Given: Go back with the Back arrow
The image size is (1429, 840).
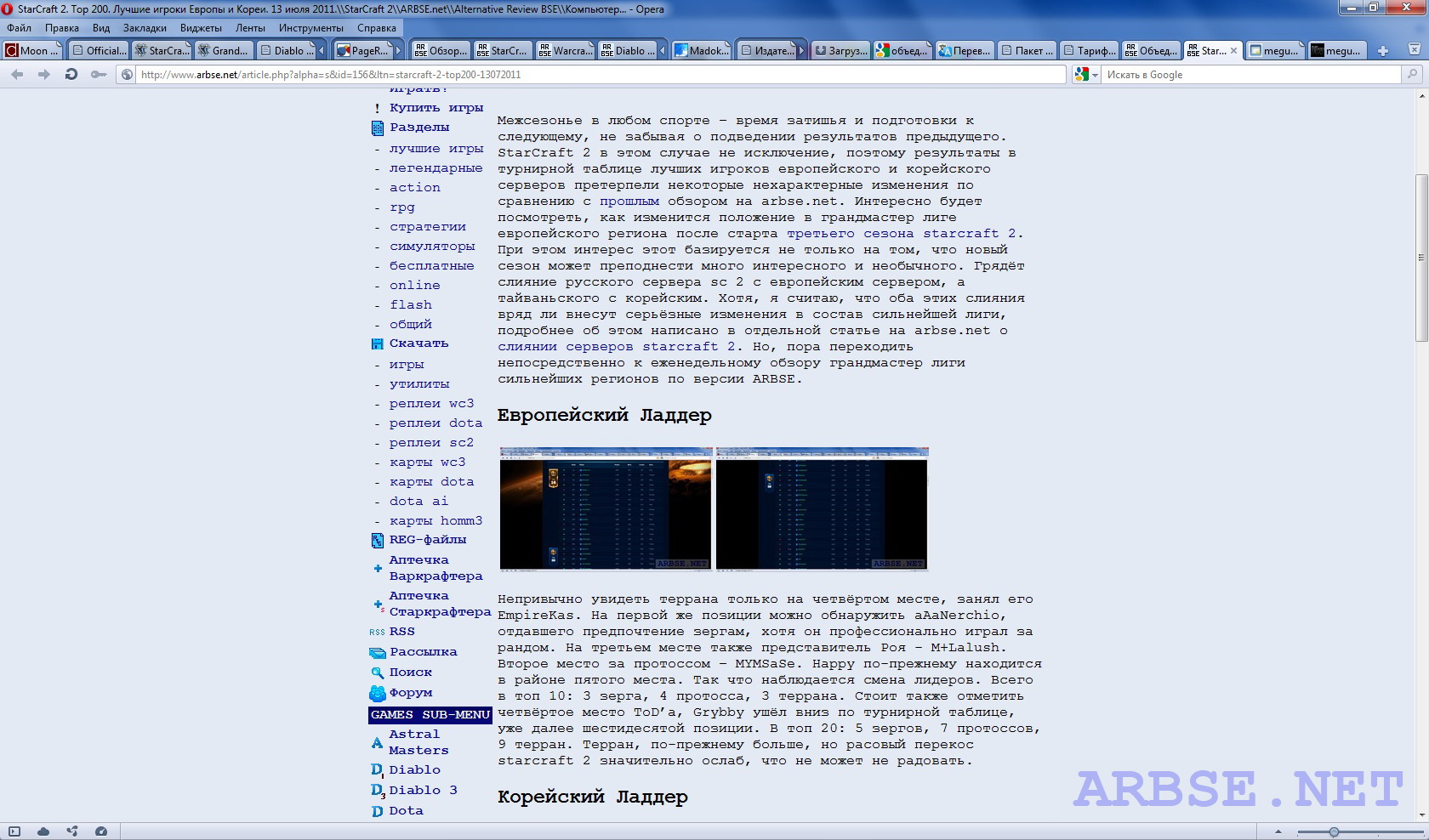Looking at the screenshot, I should point(17,75).
